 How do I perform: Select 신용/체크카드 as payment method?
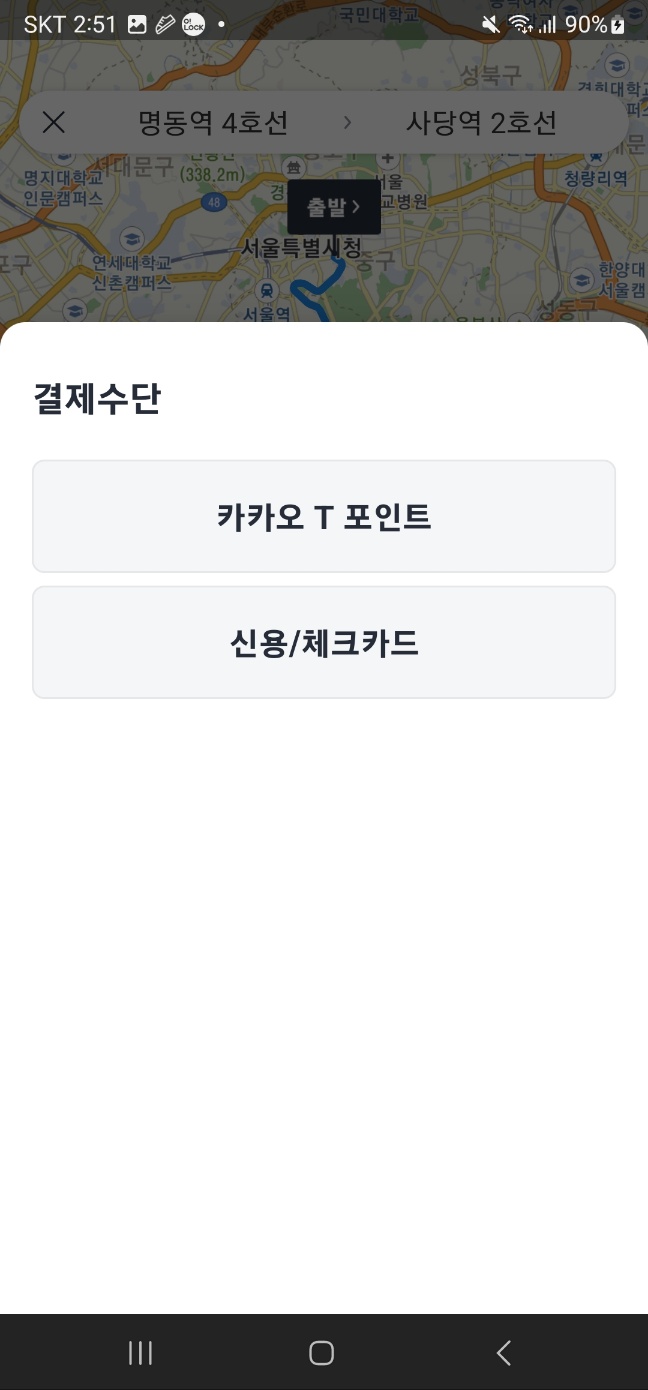324,642
